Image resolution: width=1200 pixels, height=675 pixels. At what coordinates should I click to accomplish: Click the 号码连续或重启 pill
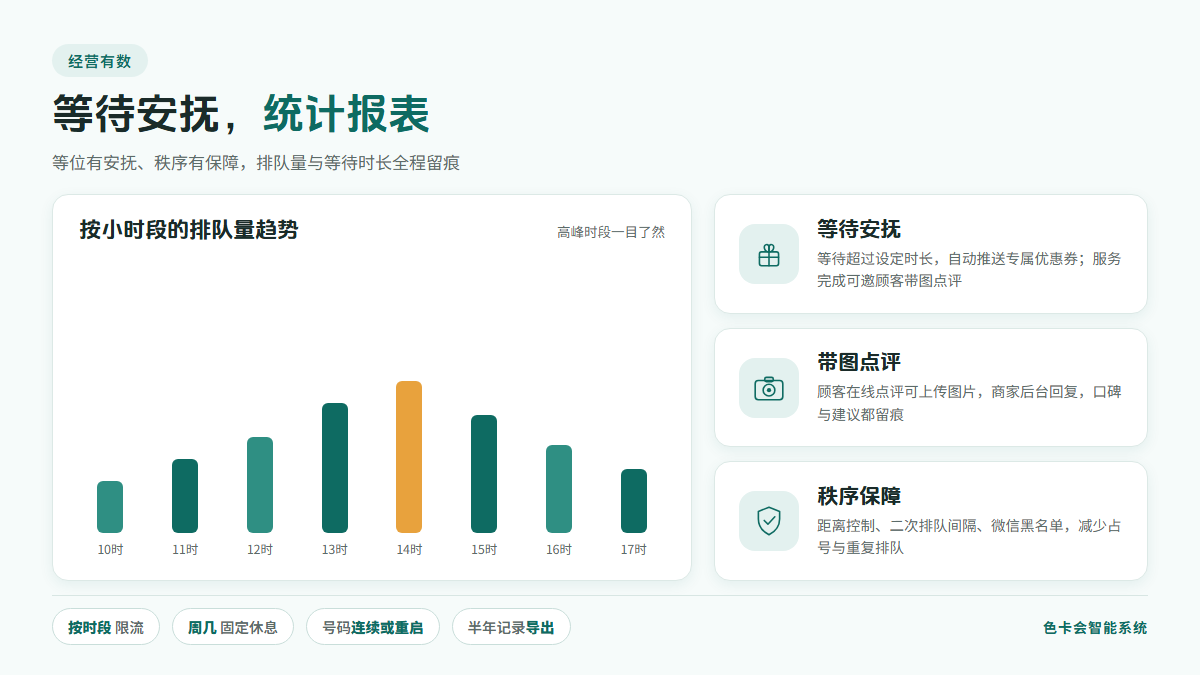tap(373, 627)
